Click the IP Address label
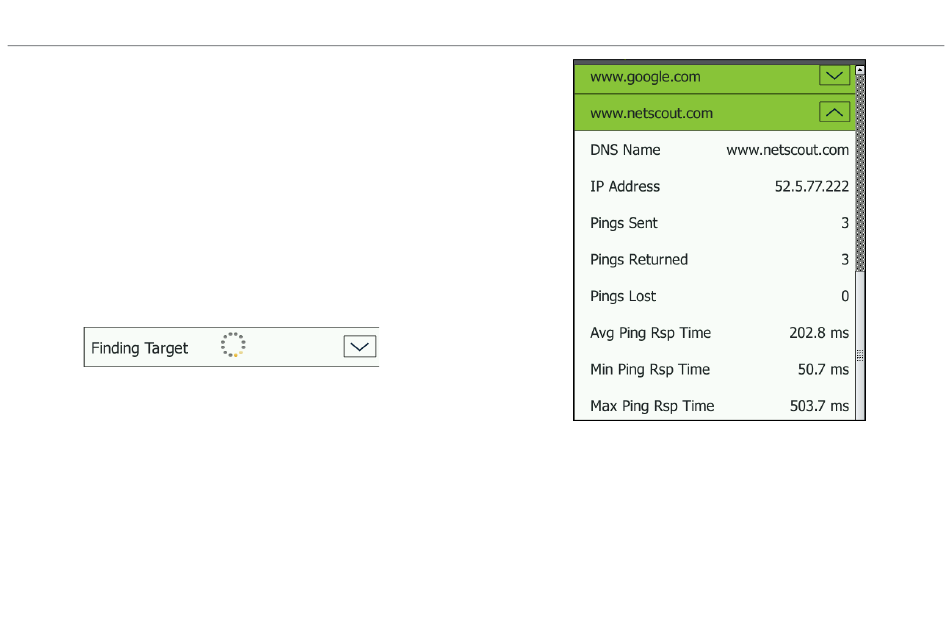 tap(625, 186)
